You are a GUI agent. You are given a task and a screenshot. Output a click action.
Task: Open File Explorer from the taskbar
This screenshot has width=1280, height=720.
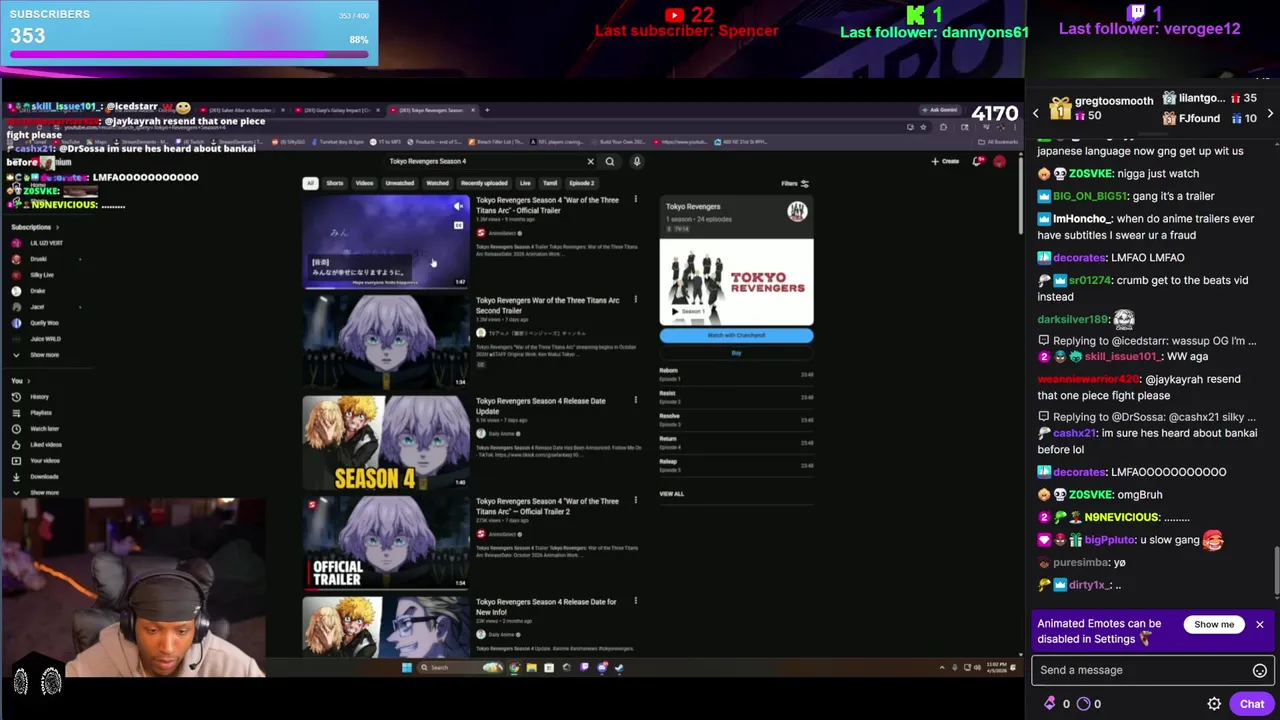[531, 667]
